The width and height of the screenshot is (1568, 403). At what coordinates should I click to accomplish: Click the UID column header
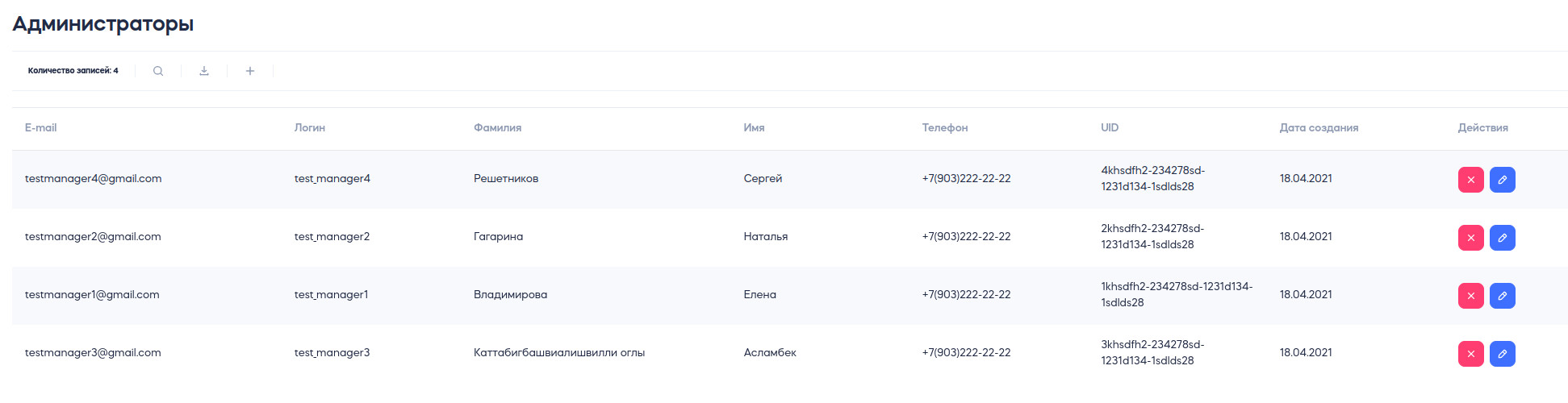click(1110, 127)
